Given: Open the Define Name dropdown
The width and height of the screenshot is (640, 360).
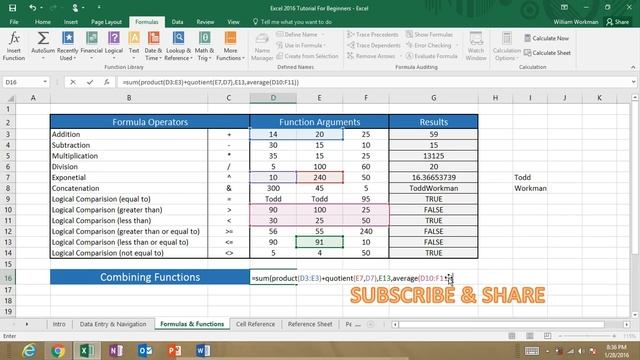Looking at the screenshot, I should (323, 35).
